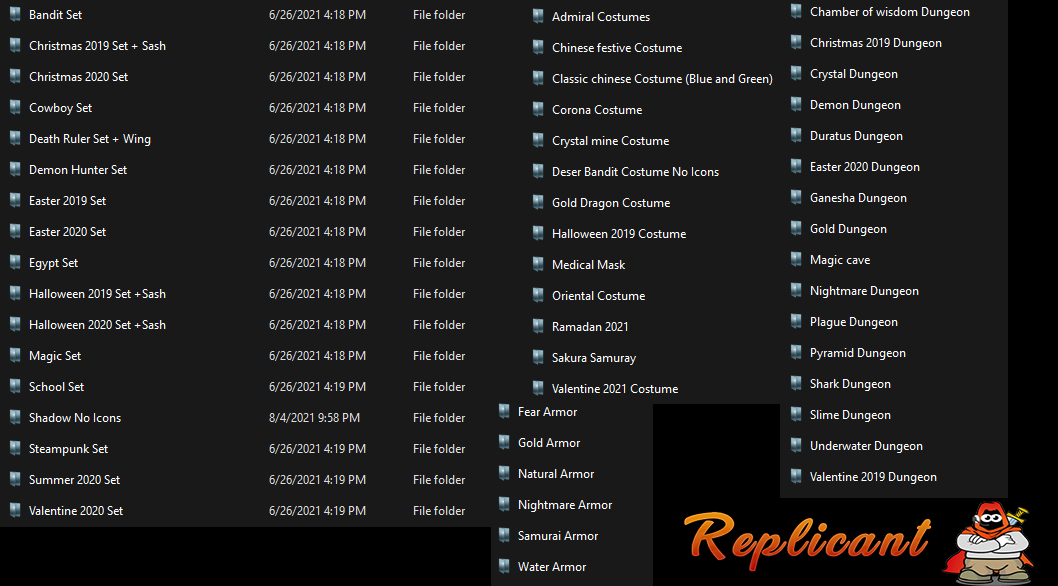Click the Demon Dungeon folder name

coord(855,105)
